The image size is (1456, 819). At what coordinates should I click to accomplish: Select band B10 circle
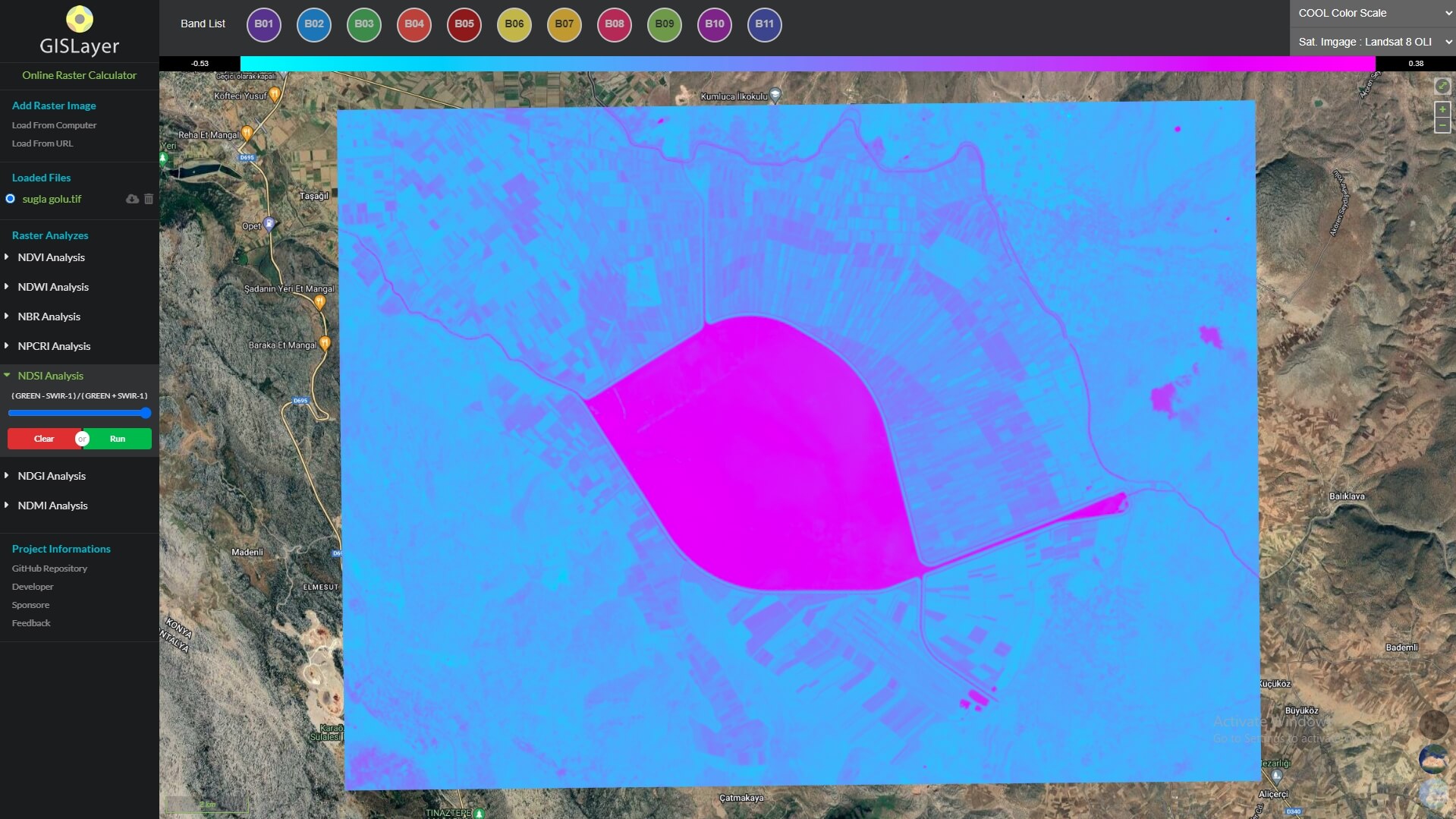point(715,24)
